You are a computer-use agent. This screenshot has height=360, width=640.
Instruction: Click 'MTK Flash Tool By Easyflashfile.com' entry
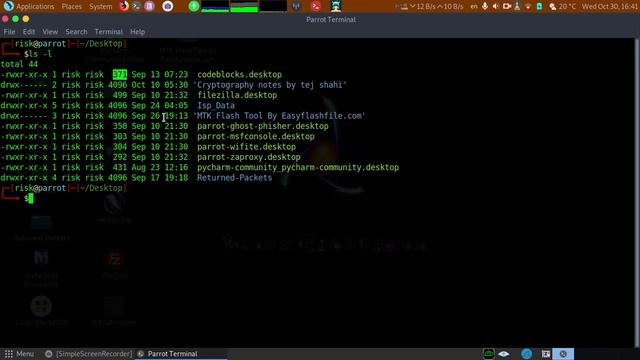coord(279,116)
